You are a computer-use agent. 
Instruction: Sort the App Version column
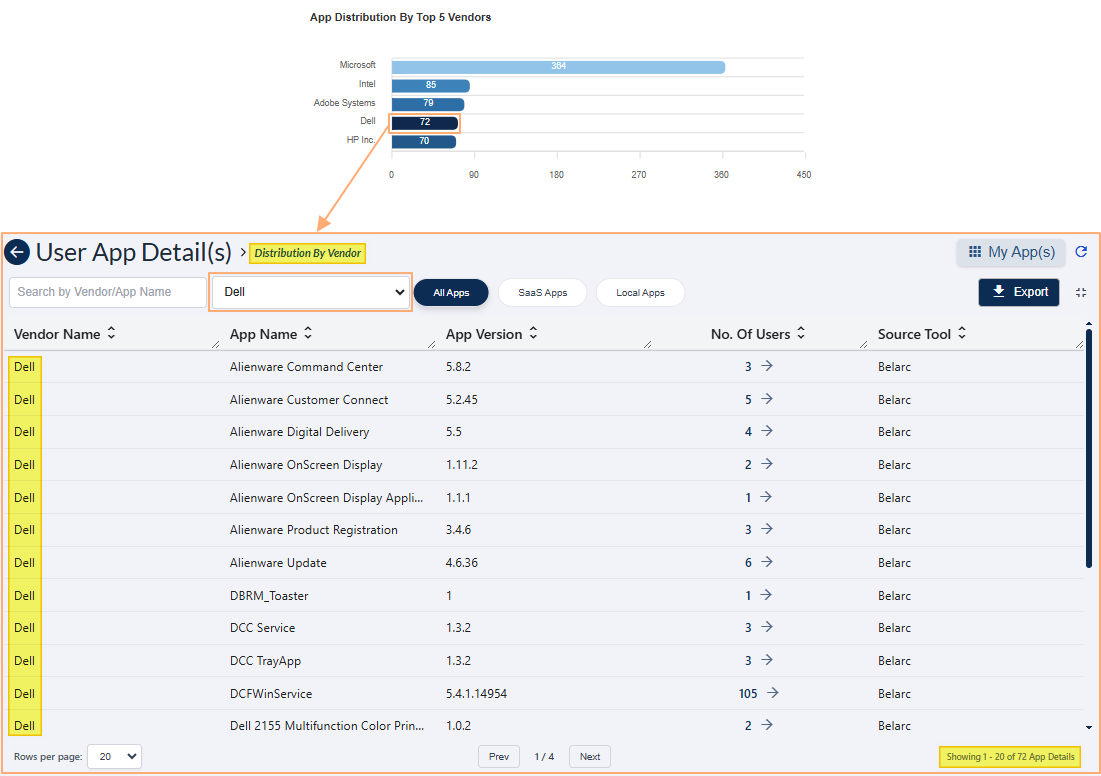pos(531,334)
